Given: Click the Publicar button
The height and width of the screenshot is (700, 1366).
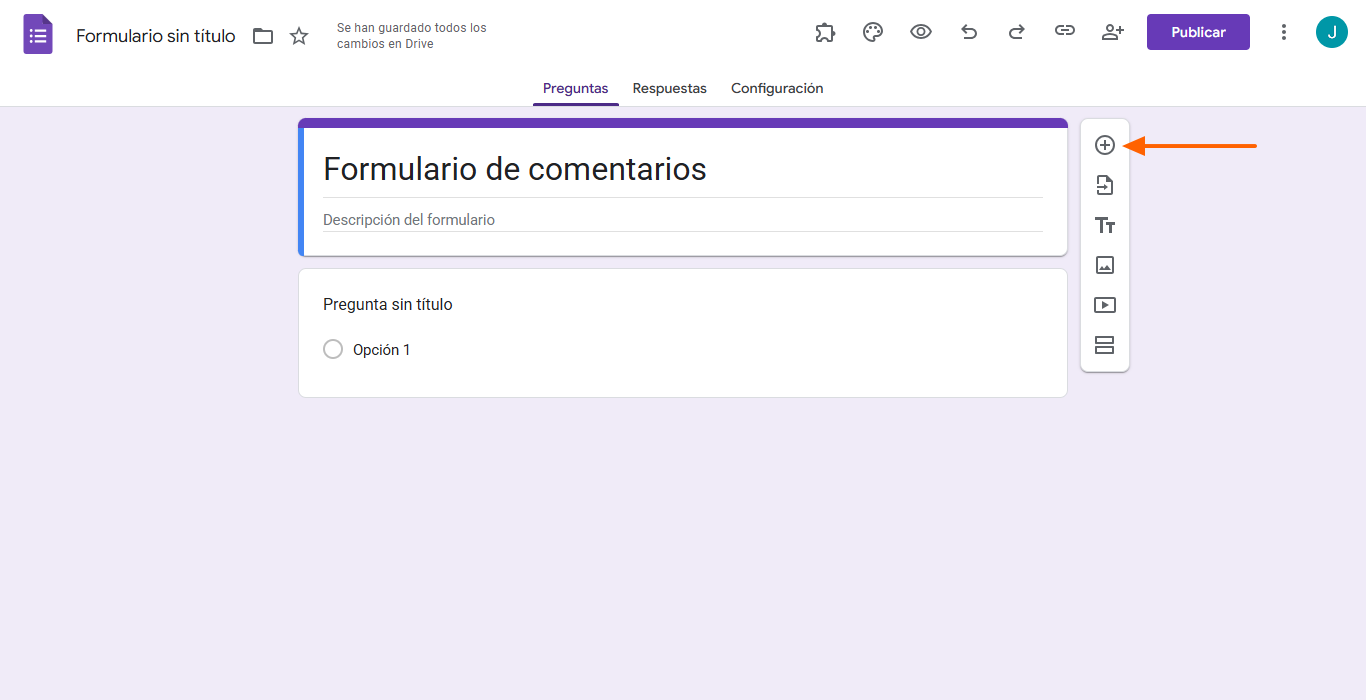Looking at the screenshot, I should 1198,32.
